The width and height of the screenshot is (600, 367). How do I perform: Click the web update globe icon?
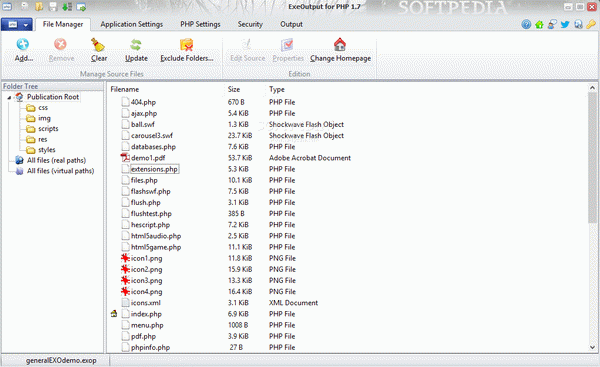(x=578, y=25)
